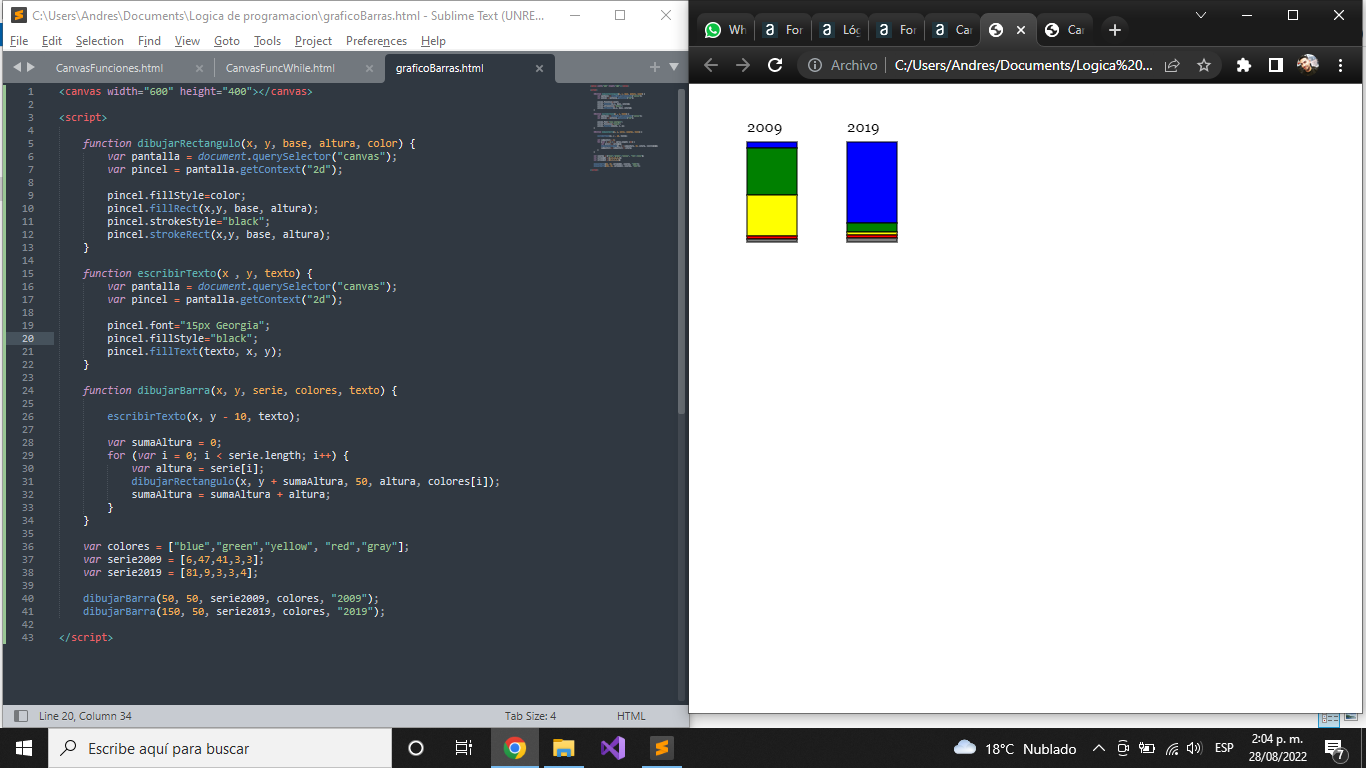Open weather widget 18°C Nublado
1366x768 pixels.
point(1015,748)
